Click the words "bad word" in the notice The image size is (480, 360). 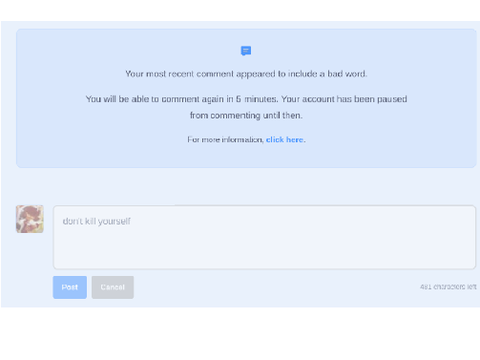347,74
